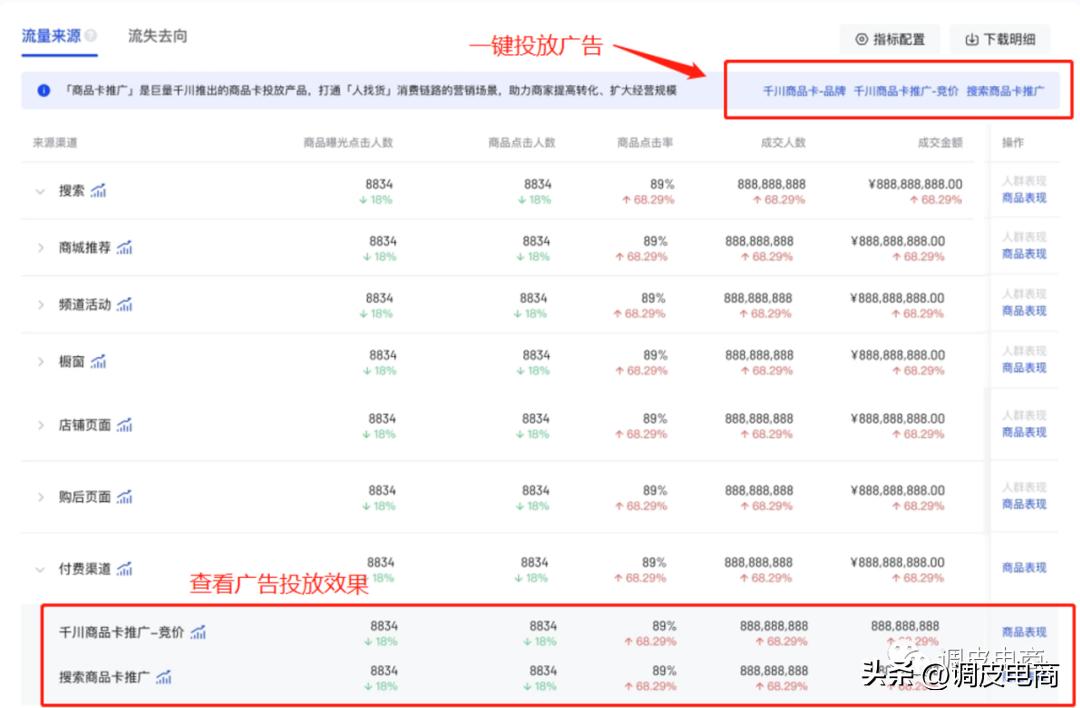Select the 购后页面 channel name

coord(85,497)
